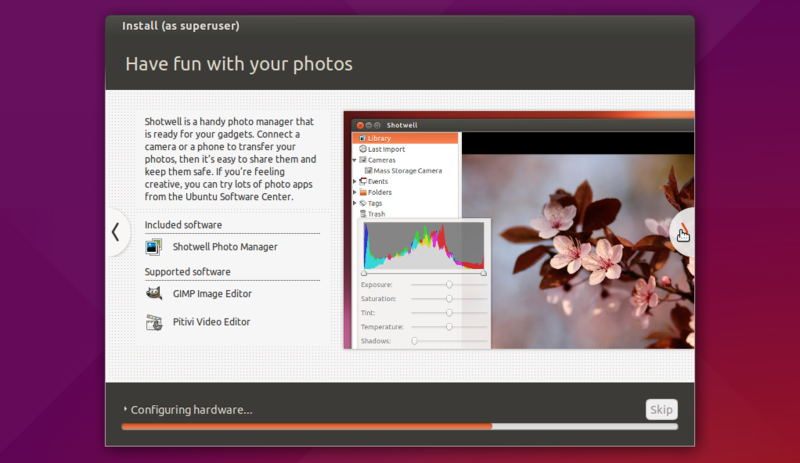Click the Saturation slider handle
The image size is (800, 463).
tap(449, 299)
